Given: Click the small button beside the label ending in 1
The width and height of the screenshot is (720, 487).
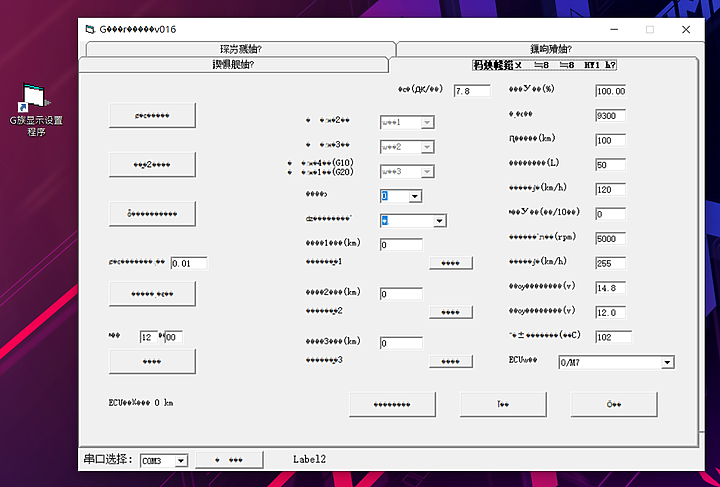Looking at the screenshot, I should click(x=450, y=263).
